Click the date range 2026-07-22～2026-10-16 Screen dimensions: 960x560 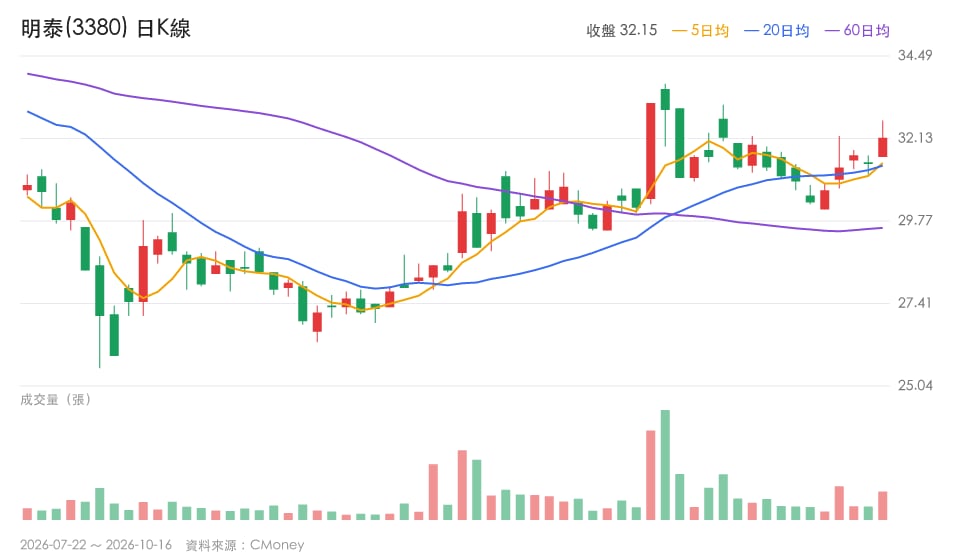pos(96,545)
